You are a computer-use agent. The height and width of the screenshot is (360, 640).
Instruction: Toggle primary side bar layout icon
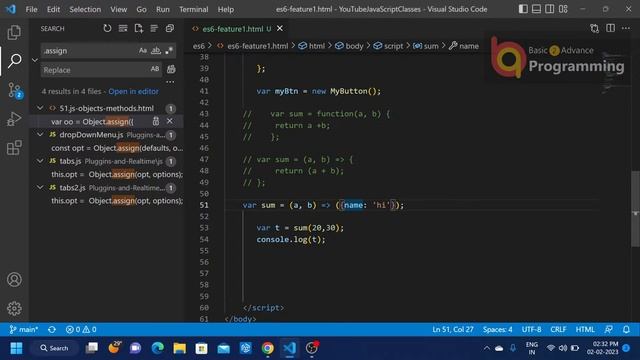point(523,9)
